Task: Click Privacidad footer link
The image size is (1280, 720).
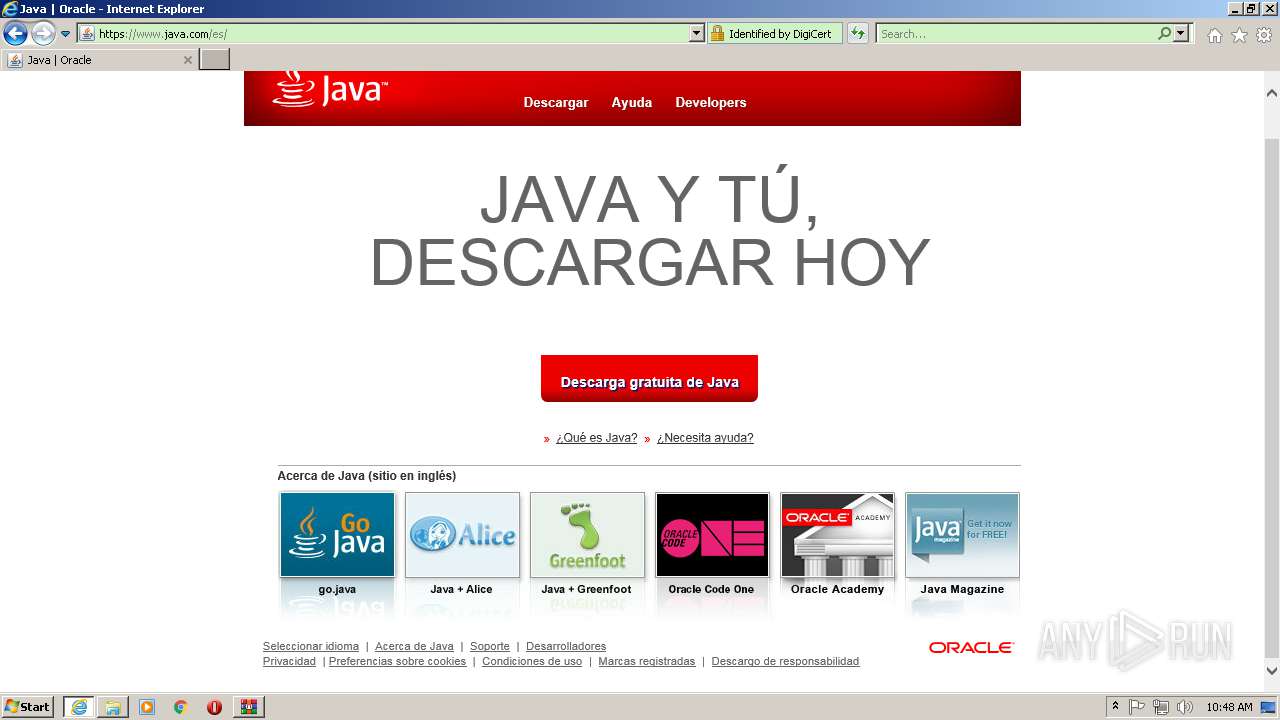Action: tap(289, 661)
